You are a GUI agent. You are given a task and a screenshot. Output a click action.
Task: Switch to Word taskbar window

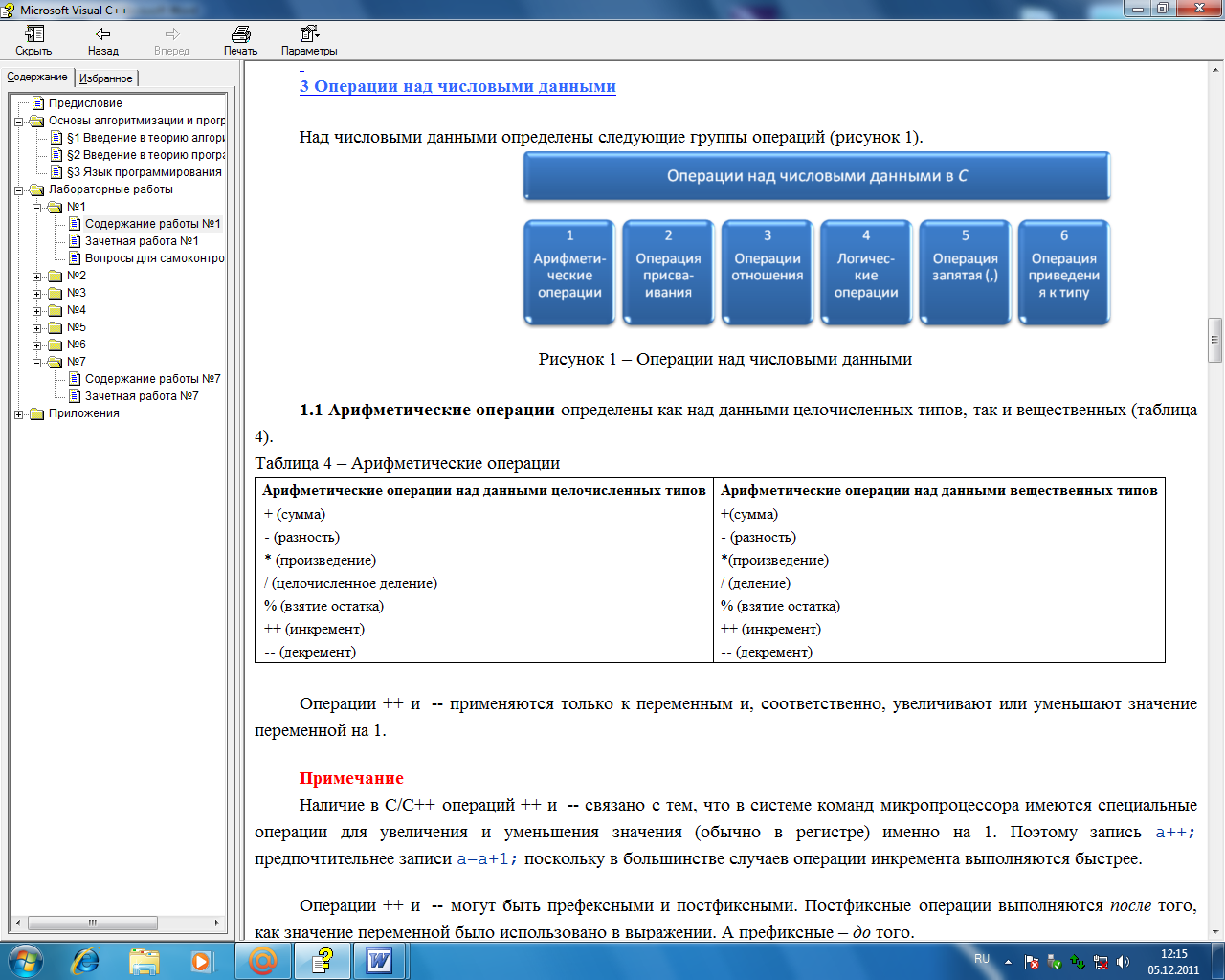tap(380, 960)
